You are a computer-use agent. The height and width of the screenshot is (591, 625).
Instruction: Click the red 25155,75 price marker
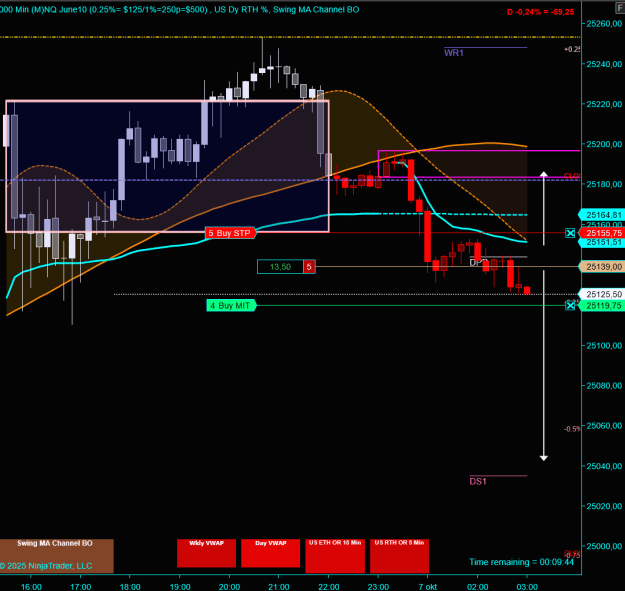[x=602, y=233]
